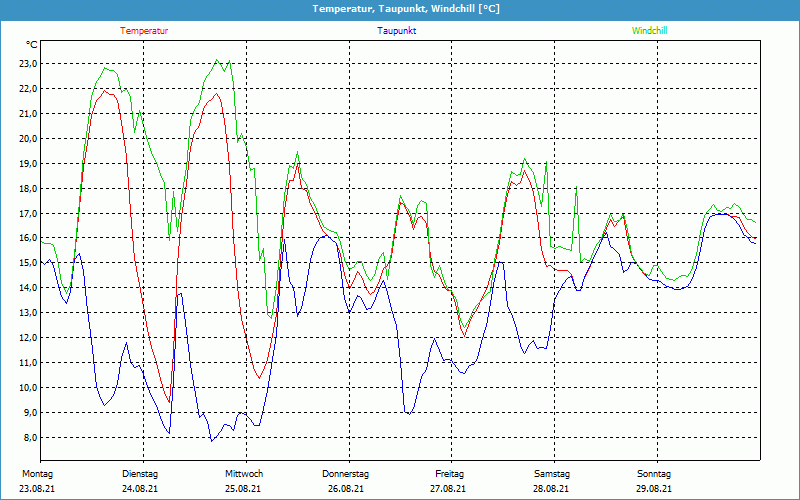The width and height of the screenshot is (800, 500).
Task: Click the 24.08.21 date label
Action: tap(140, 489)
